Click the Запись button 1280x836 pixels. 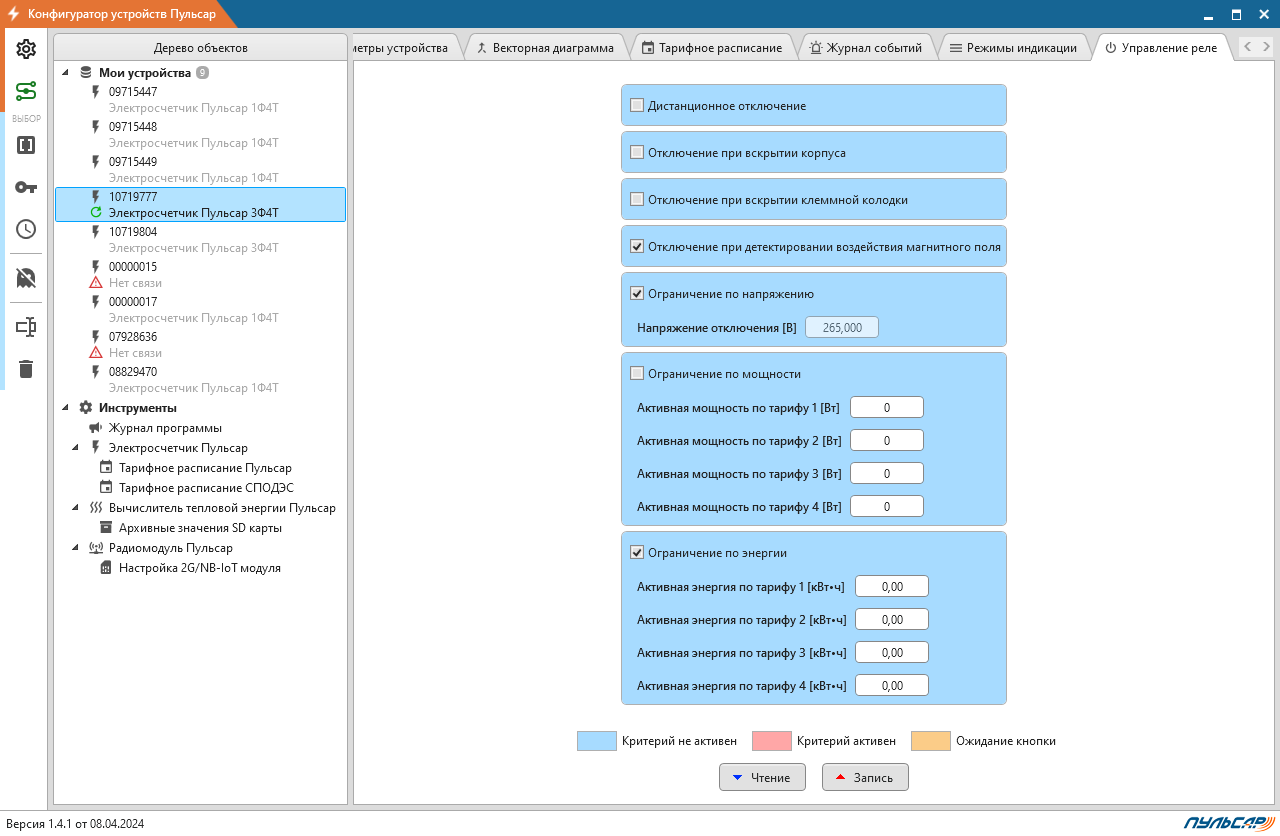[x=865, y=777]
